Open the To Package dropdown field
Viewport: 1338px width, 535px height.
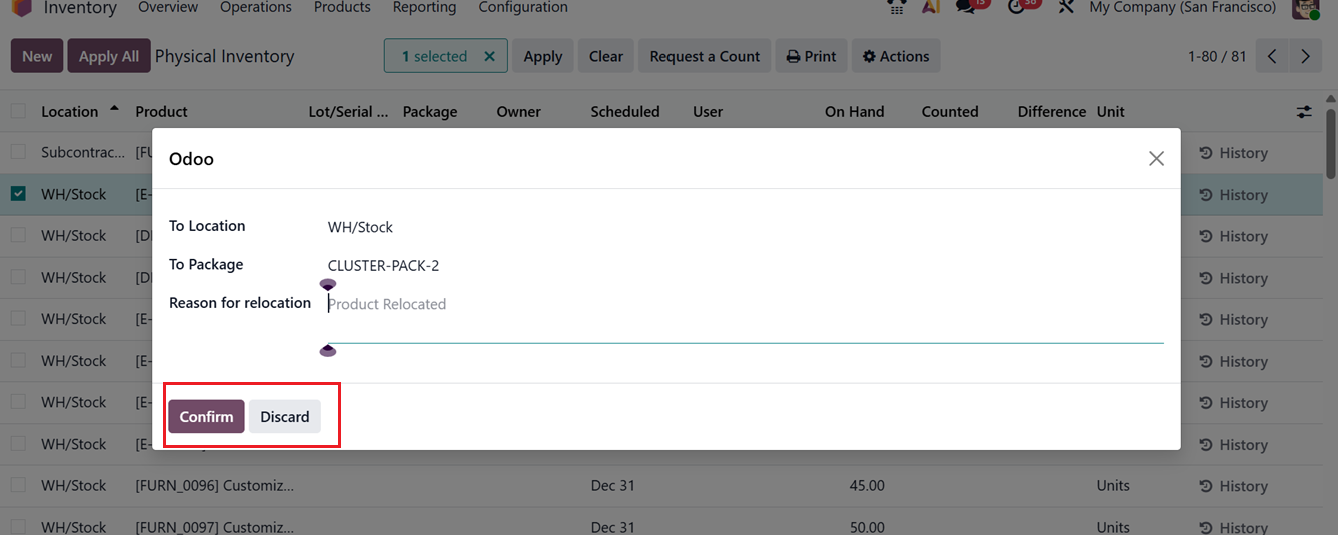point(740,265)
